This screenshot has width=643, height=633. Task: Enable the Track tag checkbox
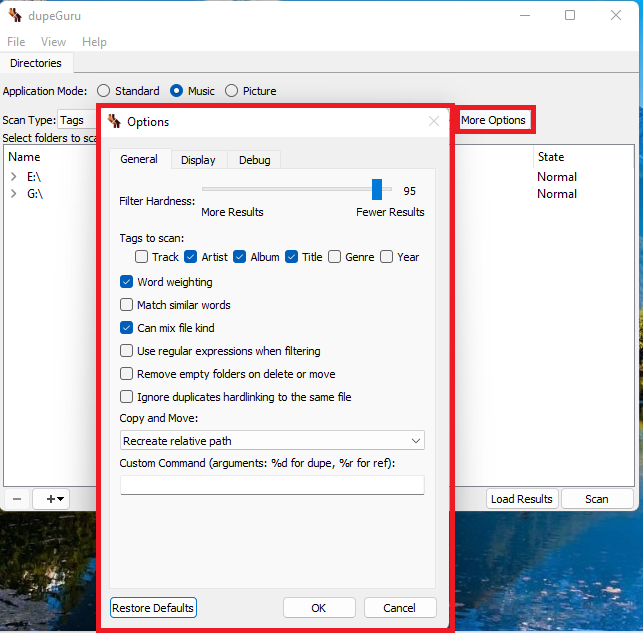click(142, 257)
